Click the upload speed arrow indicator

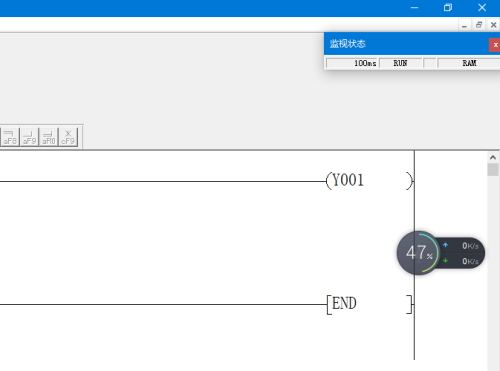click(445, 245)
